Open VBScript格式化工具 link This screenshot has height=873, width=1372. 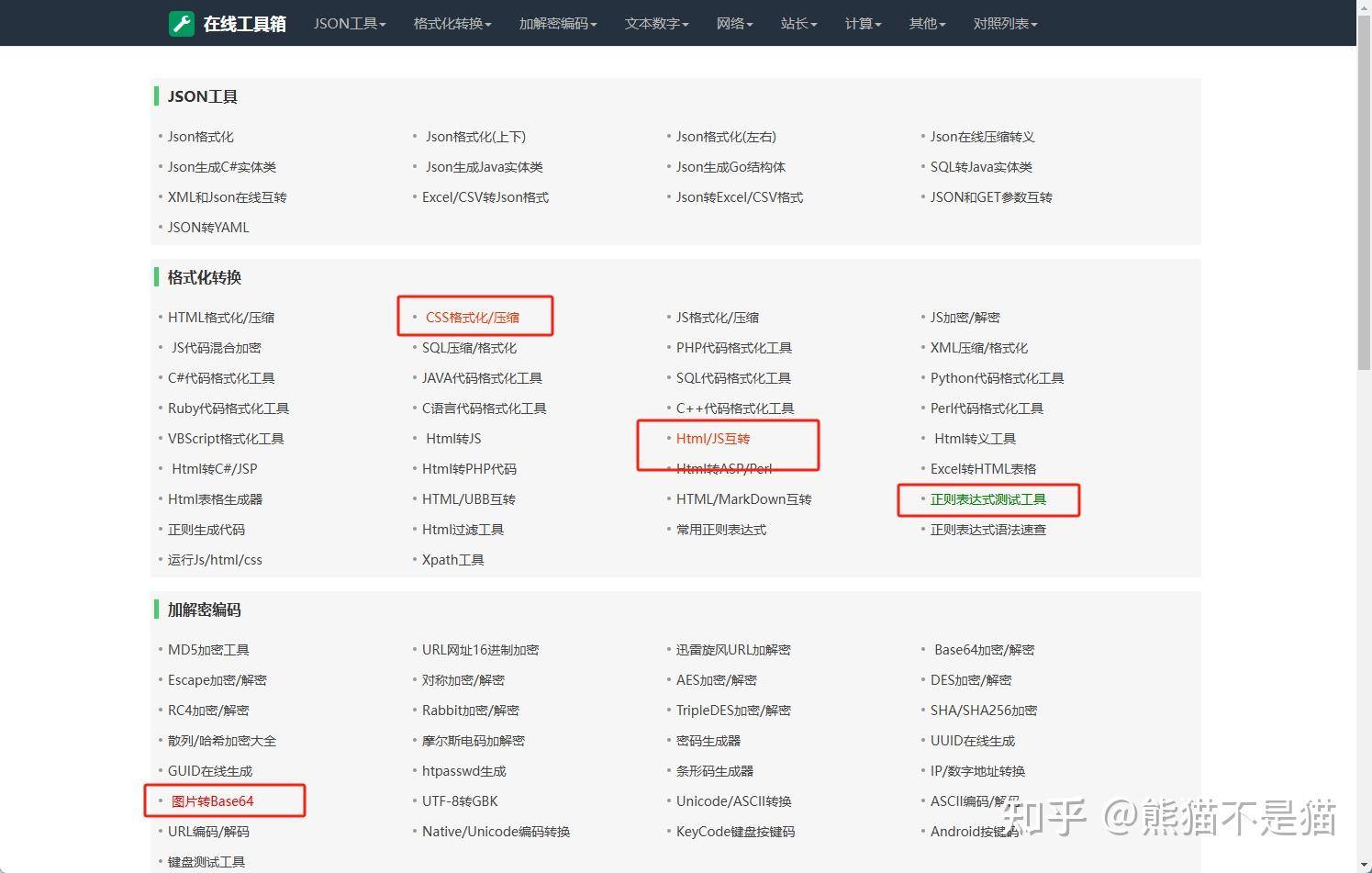pos(226,439)
